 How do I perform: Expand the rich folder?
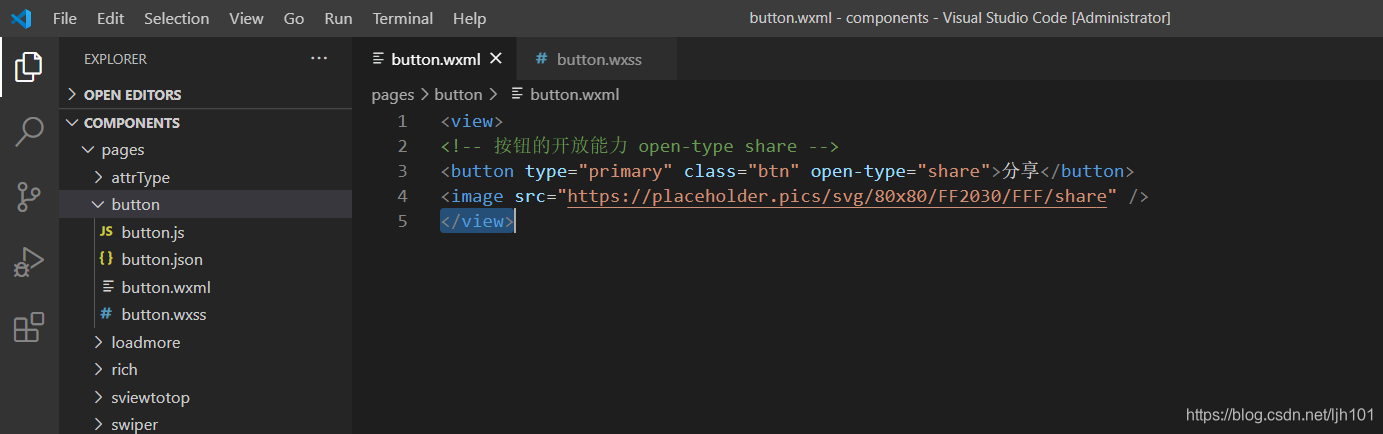[x=98, y=369]
